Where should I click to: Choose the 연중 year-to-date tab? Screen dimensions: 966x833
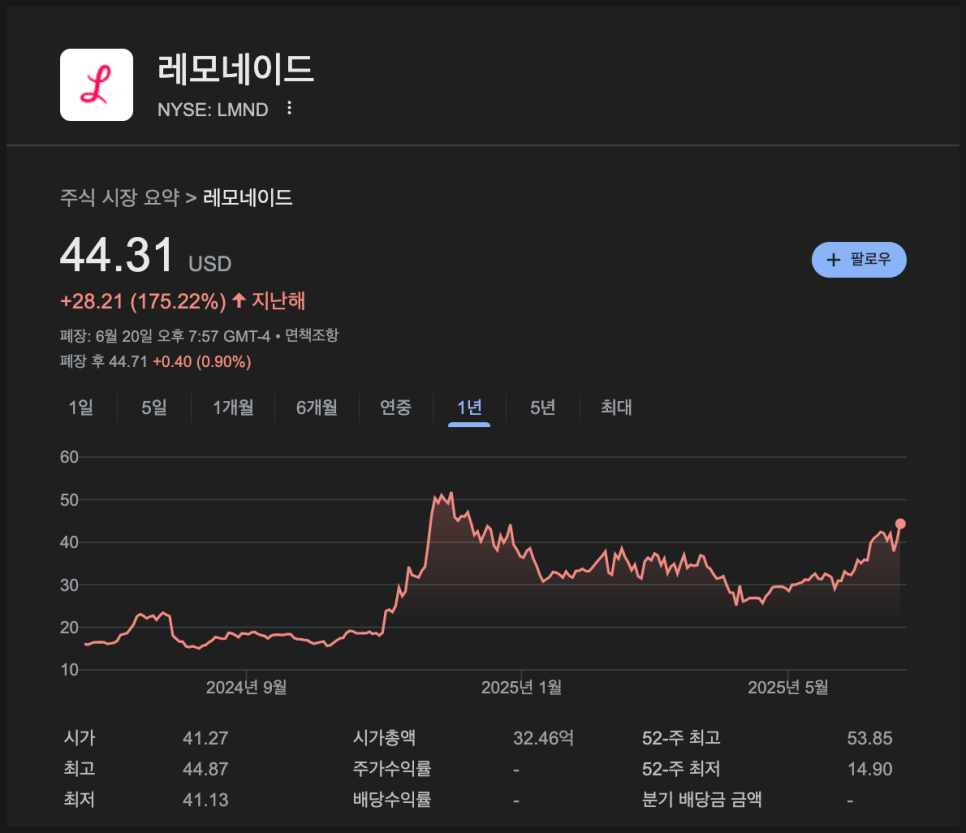click(396, 407)
